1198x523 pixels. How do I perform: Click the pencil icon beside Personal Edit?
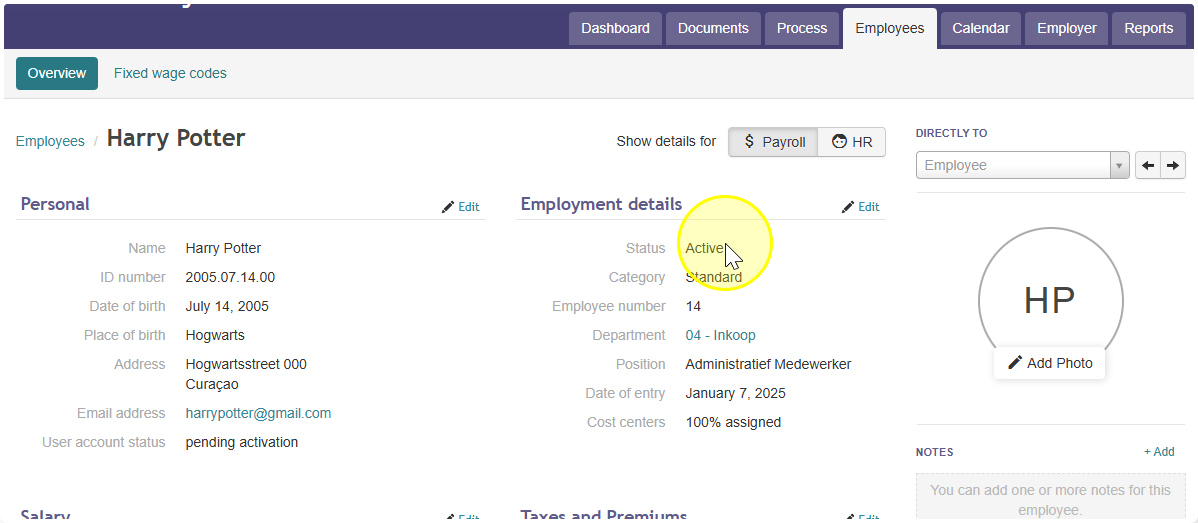448,207
